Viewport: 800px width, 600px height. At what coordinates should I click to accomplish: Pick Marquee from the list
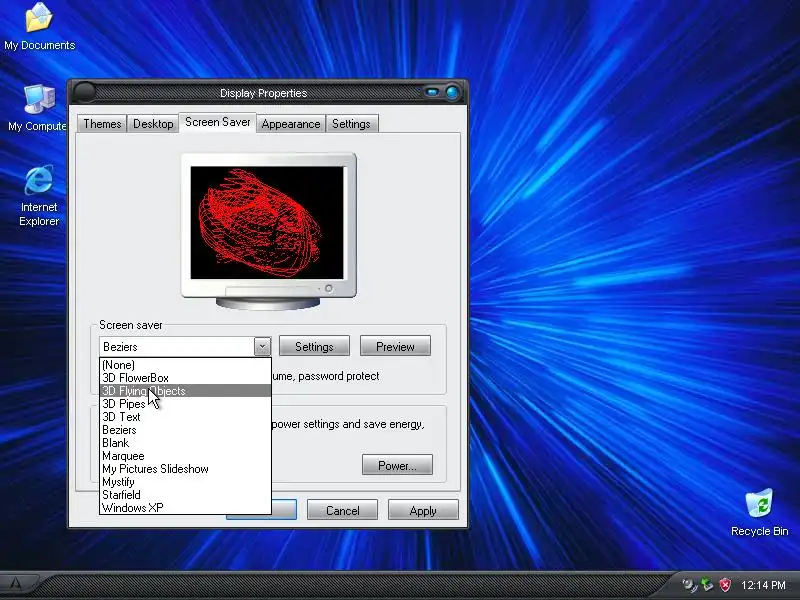[185, 456]
